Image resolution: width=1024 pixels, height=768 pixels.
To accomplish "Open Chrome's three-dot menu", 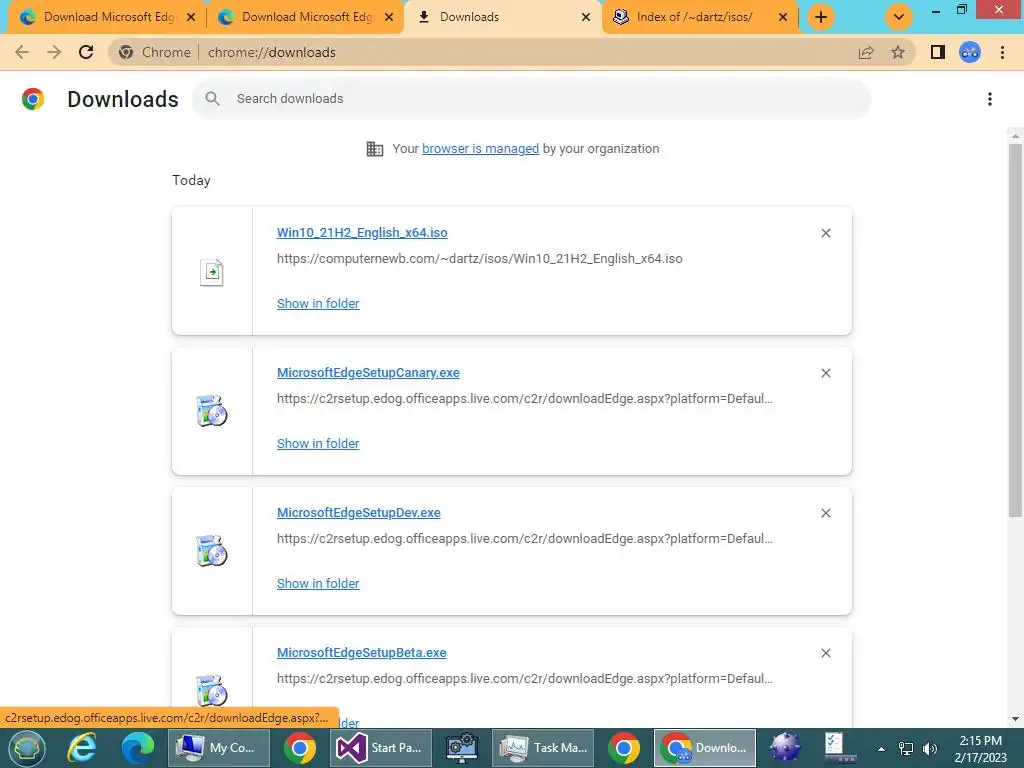I will coord(1002,52).
